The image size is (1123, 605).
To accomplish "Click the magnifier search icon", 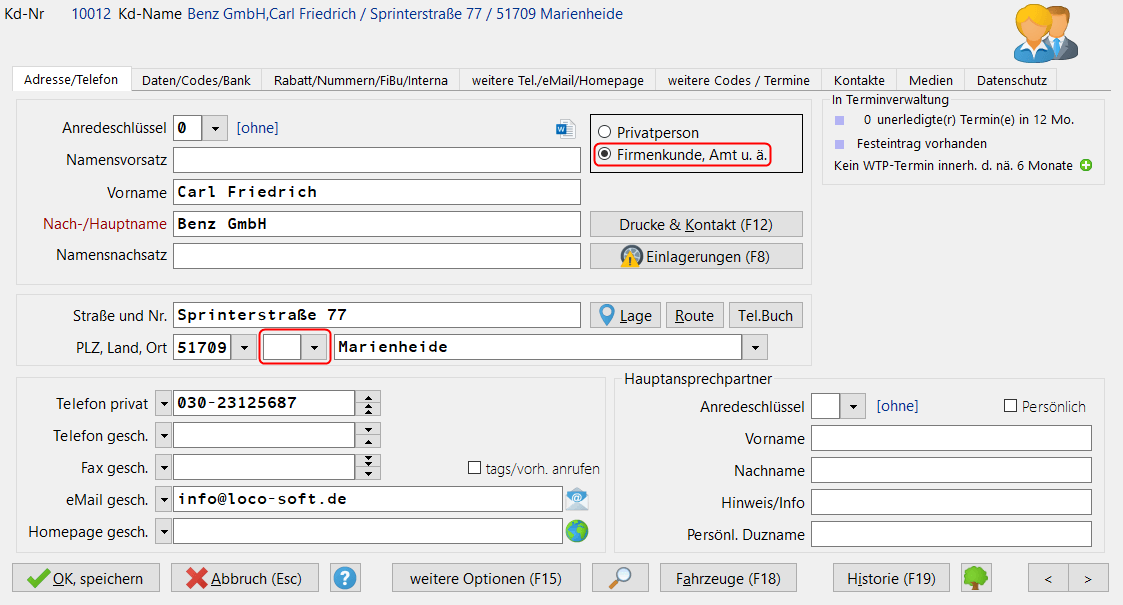I will click(620, 577).
